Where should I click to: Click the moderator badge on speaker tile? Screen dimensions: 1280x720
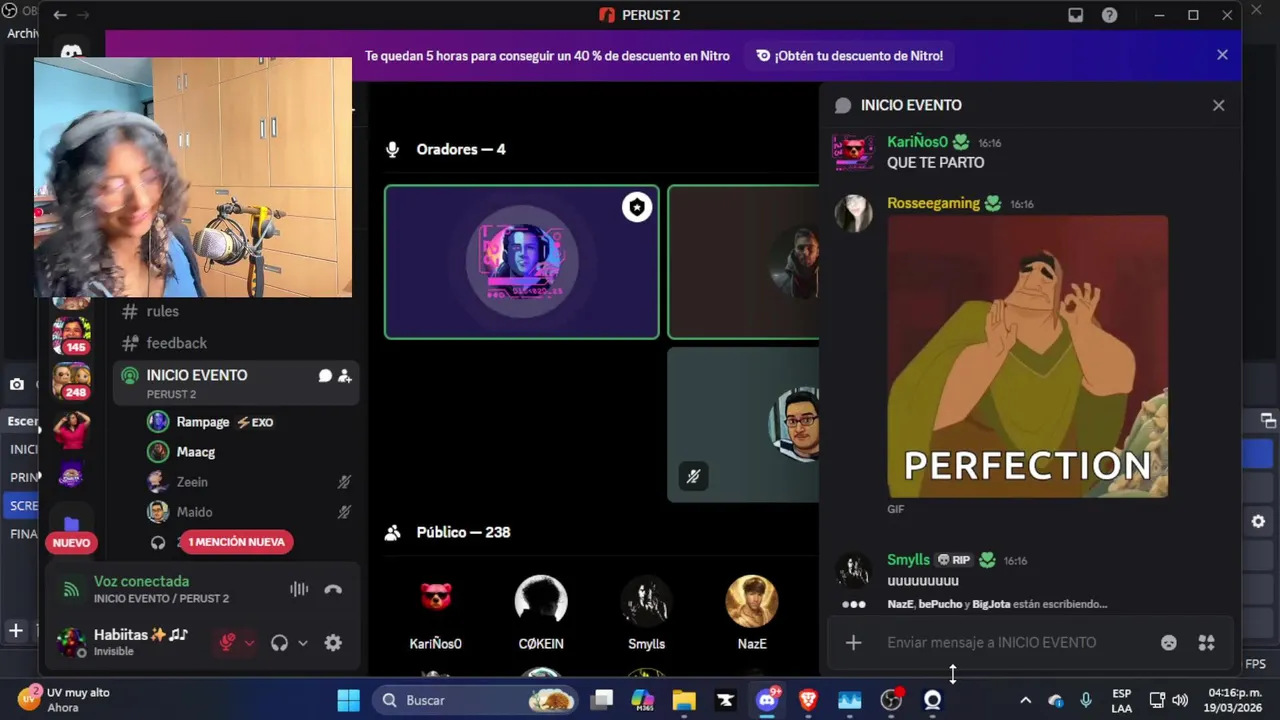[637, 207]
